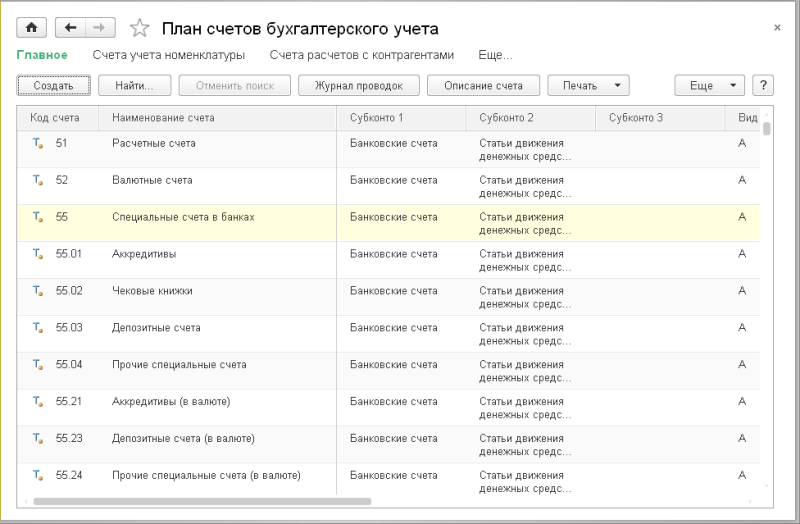Open help with the question mark button

pyautogui.click(x=763, y=86)
